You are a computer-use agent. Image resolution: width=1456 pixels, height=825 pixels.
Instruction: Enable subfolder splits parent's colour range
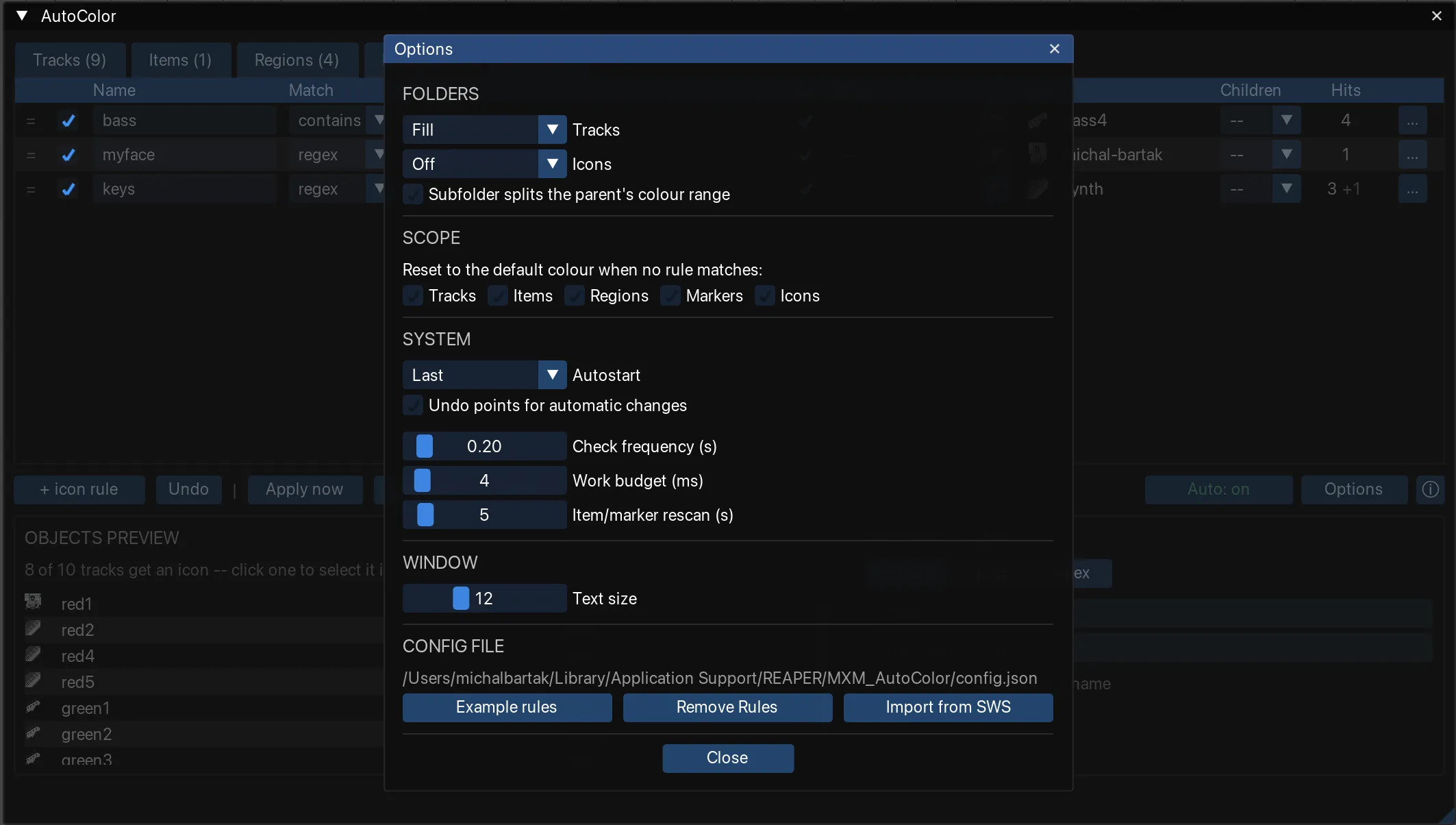[412, 195]
